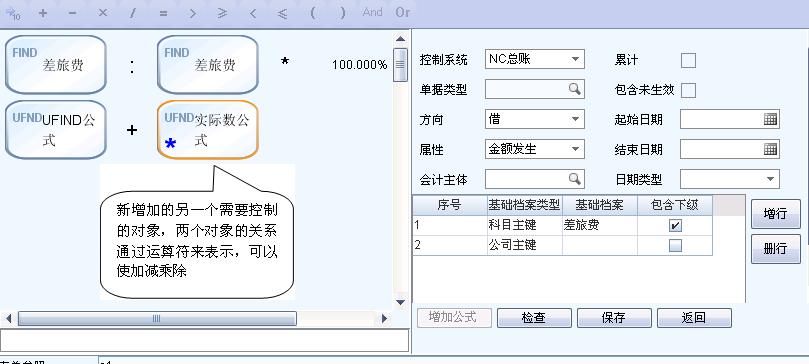Click the 包含下级 column header
The height and width of the screenshot is (364, 809).
point(675,205)
